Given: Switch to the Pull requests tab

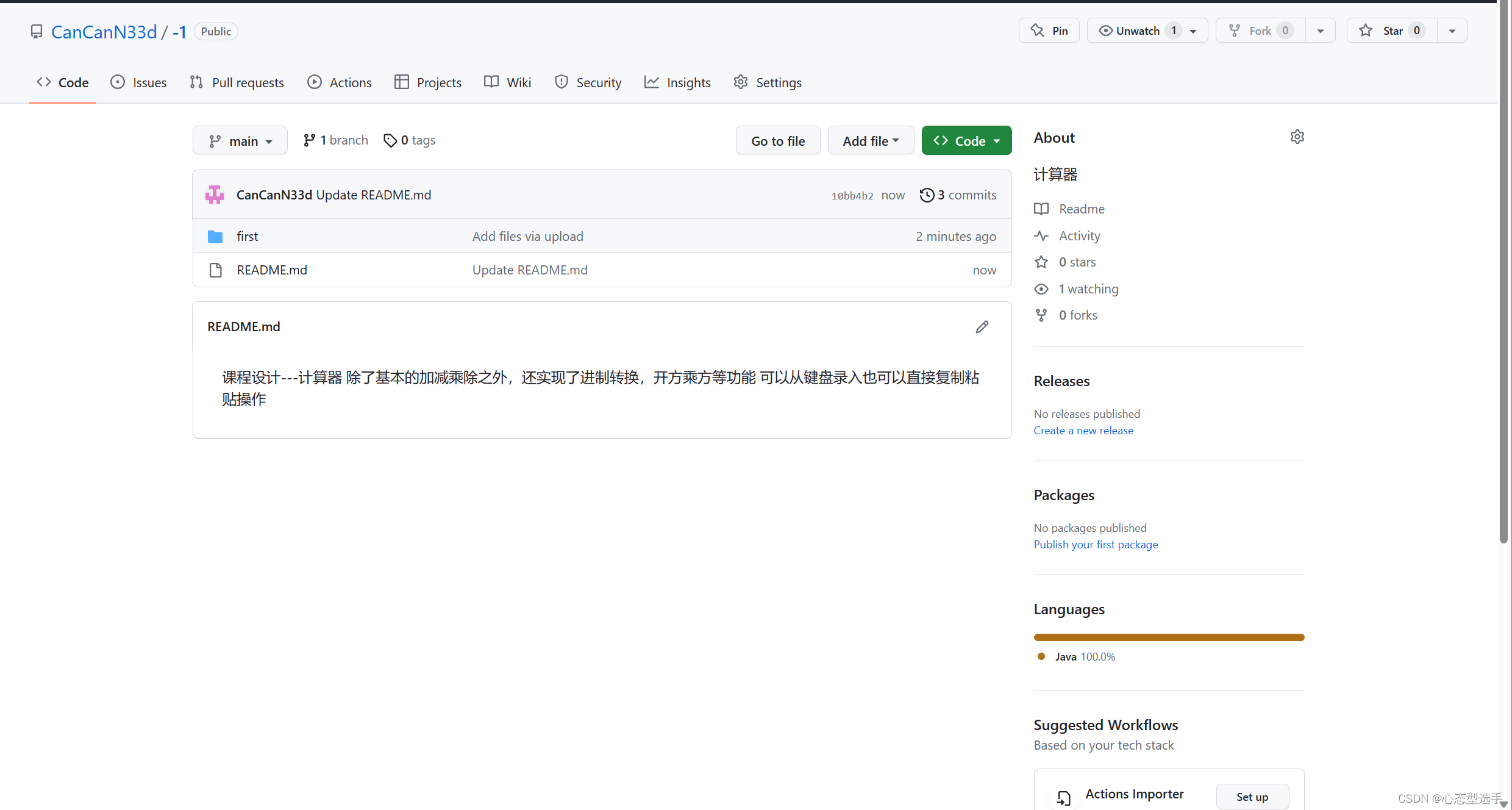Looking at the screenshot, I should coord(237,82).
